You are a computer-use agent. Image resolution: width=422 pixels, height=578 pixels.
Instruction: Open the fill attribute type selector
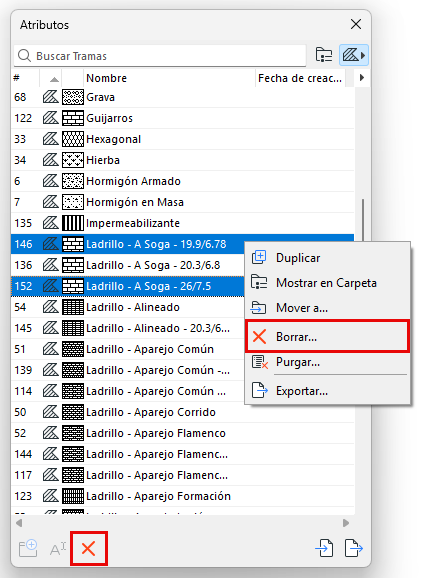[353, 56]
